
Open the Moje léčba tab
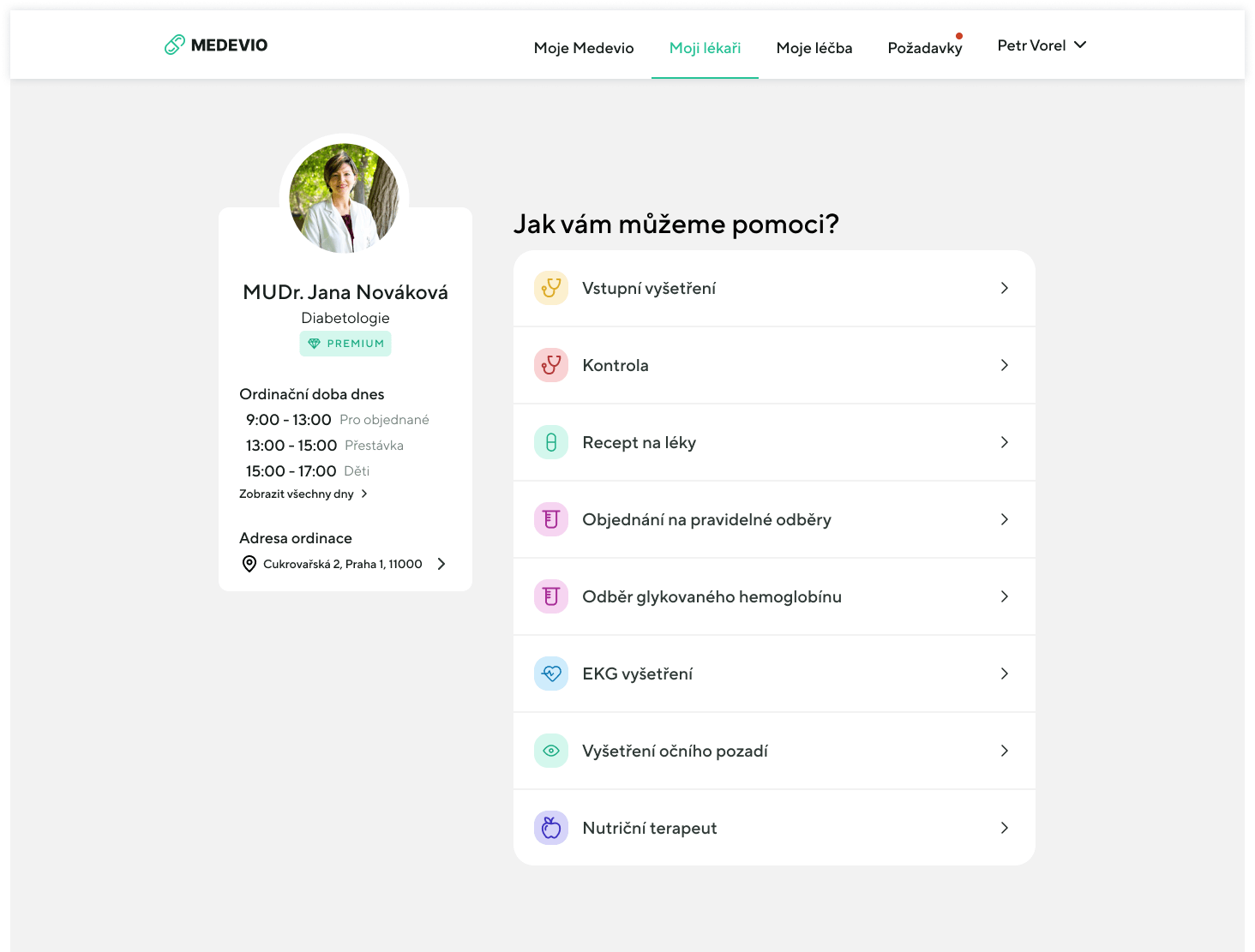pyautogui.click(x=814, y=48)
